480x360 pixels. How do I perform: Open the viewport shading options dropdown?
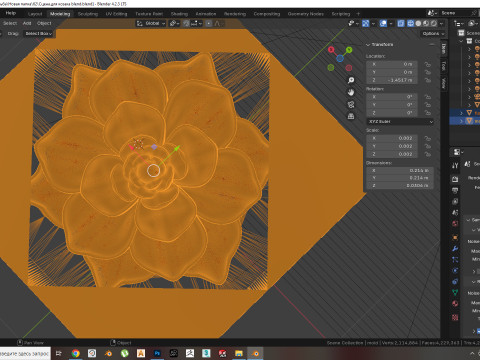point(441,23)
